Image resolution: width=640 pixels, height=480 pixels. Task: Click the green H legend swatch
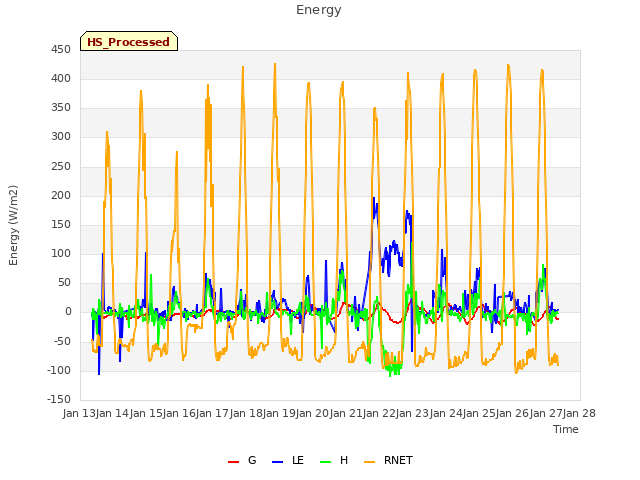point(325,462)
